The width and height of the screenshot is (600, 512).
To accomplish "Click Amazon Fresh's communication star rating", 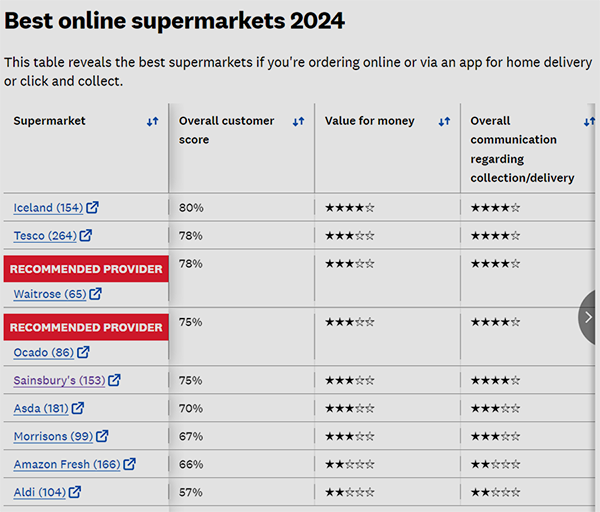I will click(495, 465).
